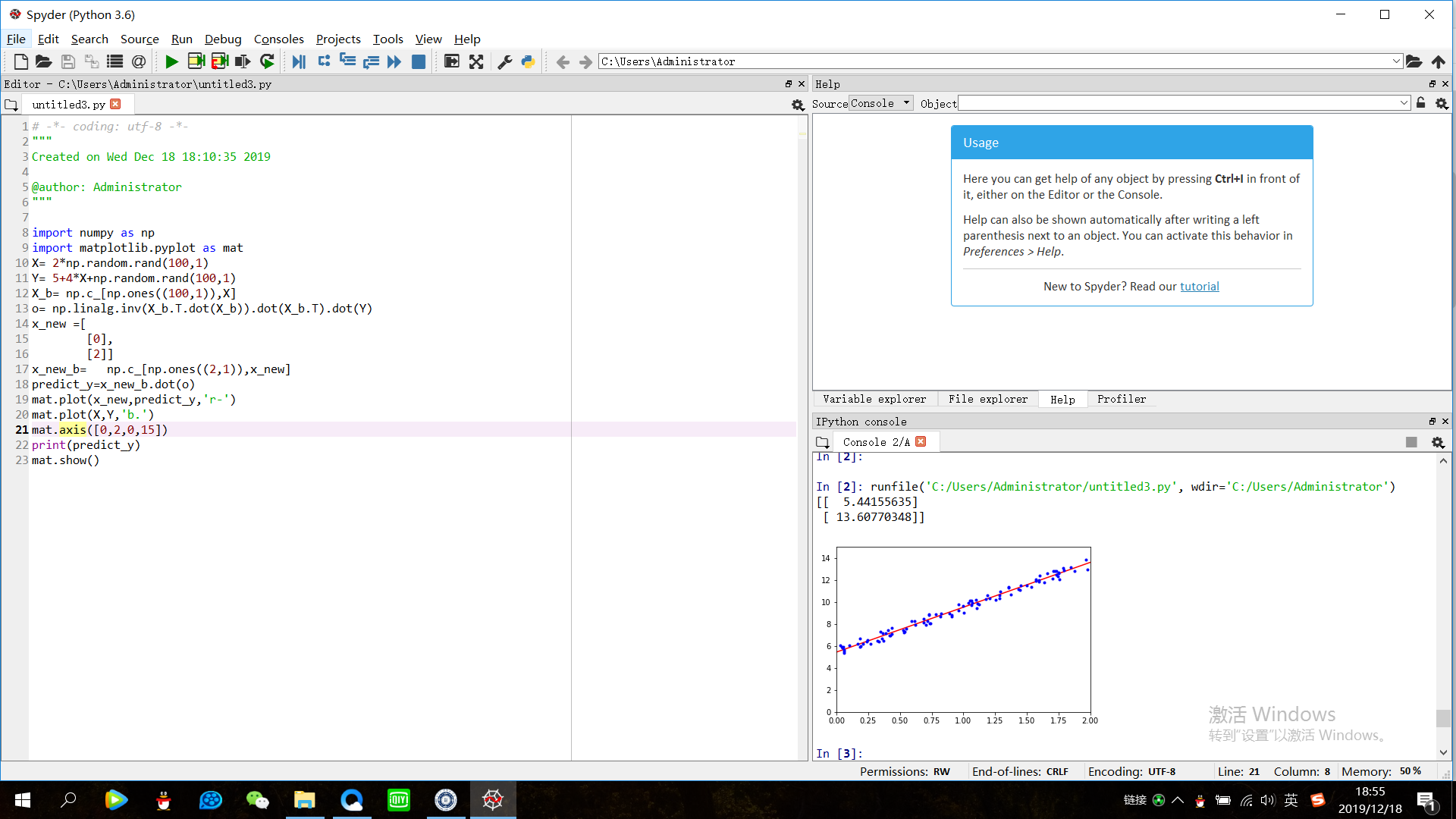This screenshot has width=1456, height=819.
Task: Open the File menu
Action: pyautogui.click(x=16, y=39)
